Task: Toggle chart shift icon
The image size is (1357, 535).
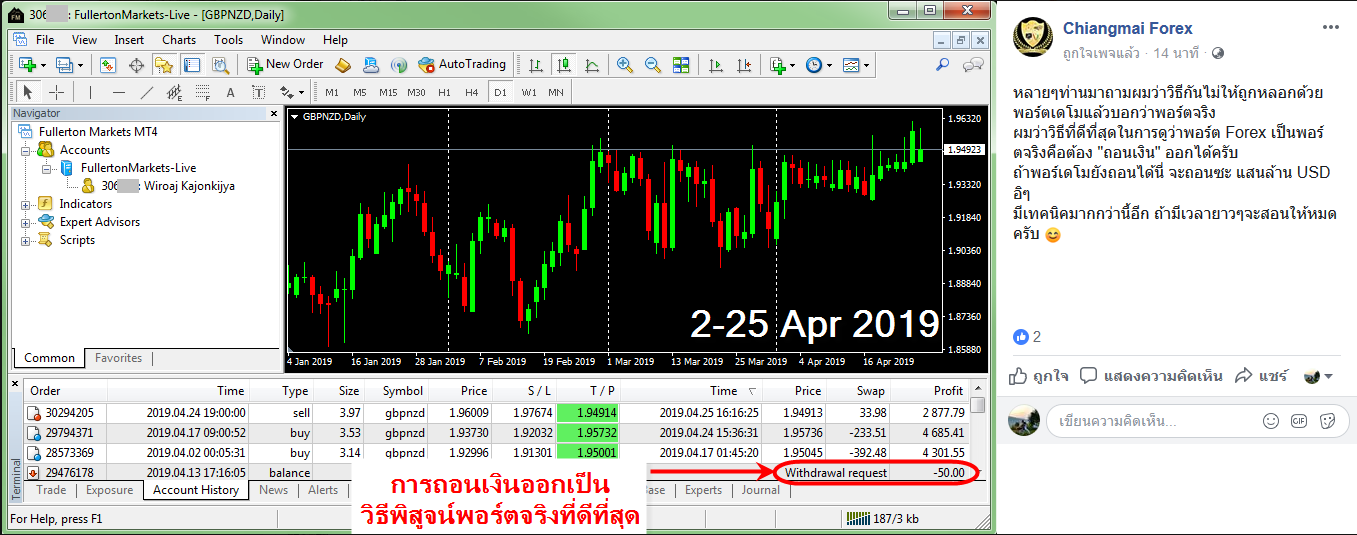Action: coord(743,65)
